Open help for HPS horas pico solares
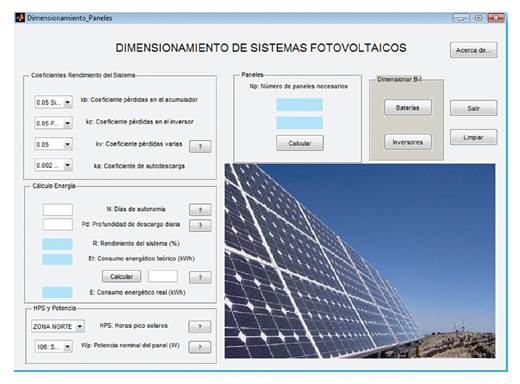Viewport: 520px width, 384px height. 200,327
